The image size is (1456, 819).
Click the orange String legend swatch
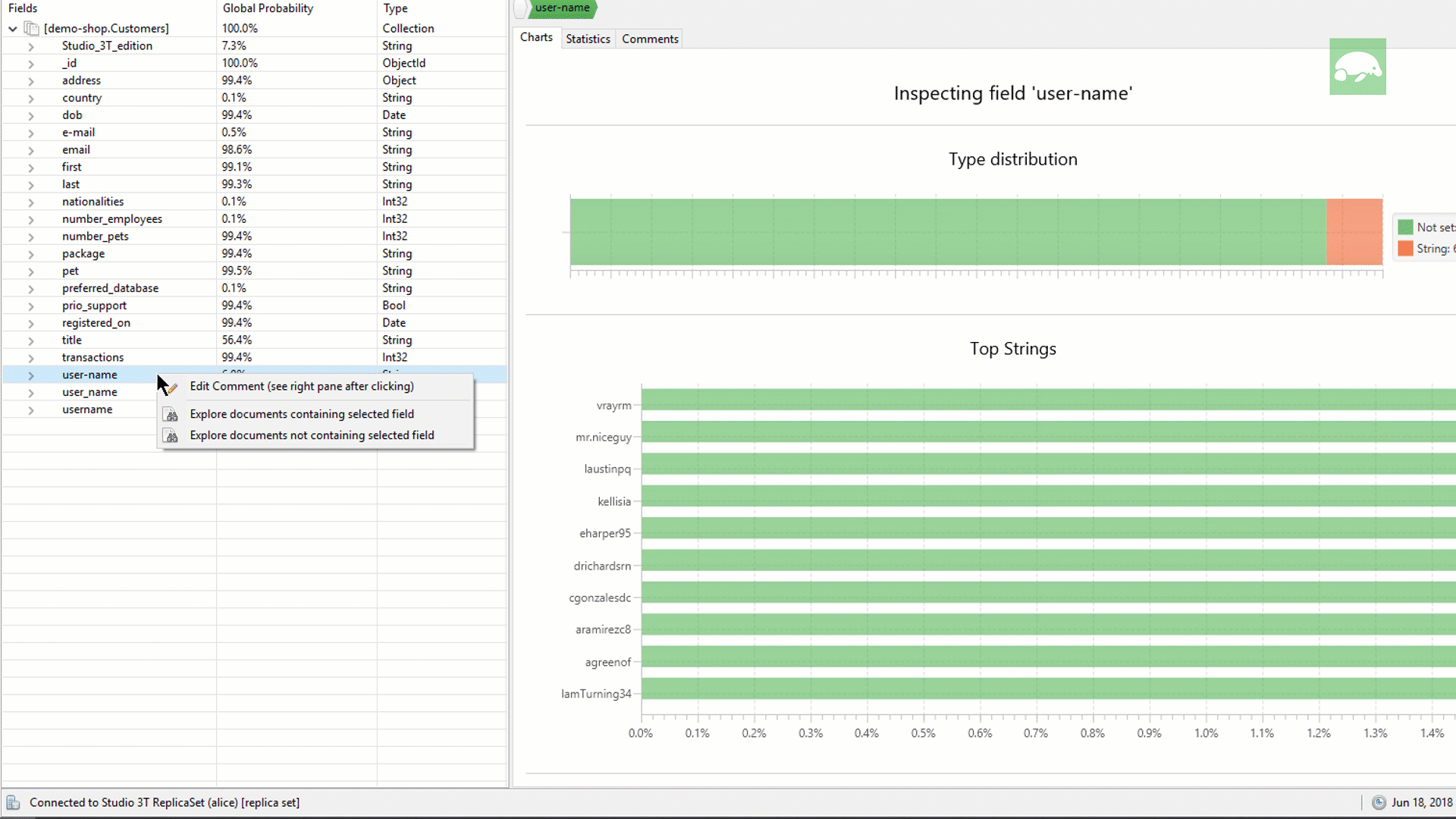(1405, 249)
